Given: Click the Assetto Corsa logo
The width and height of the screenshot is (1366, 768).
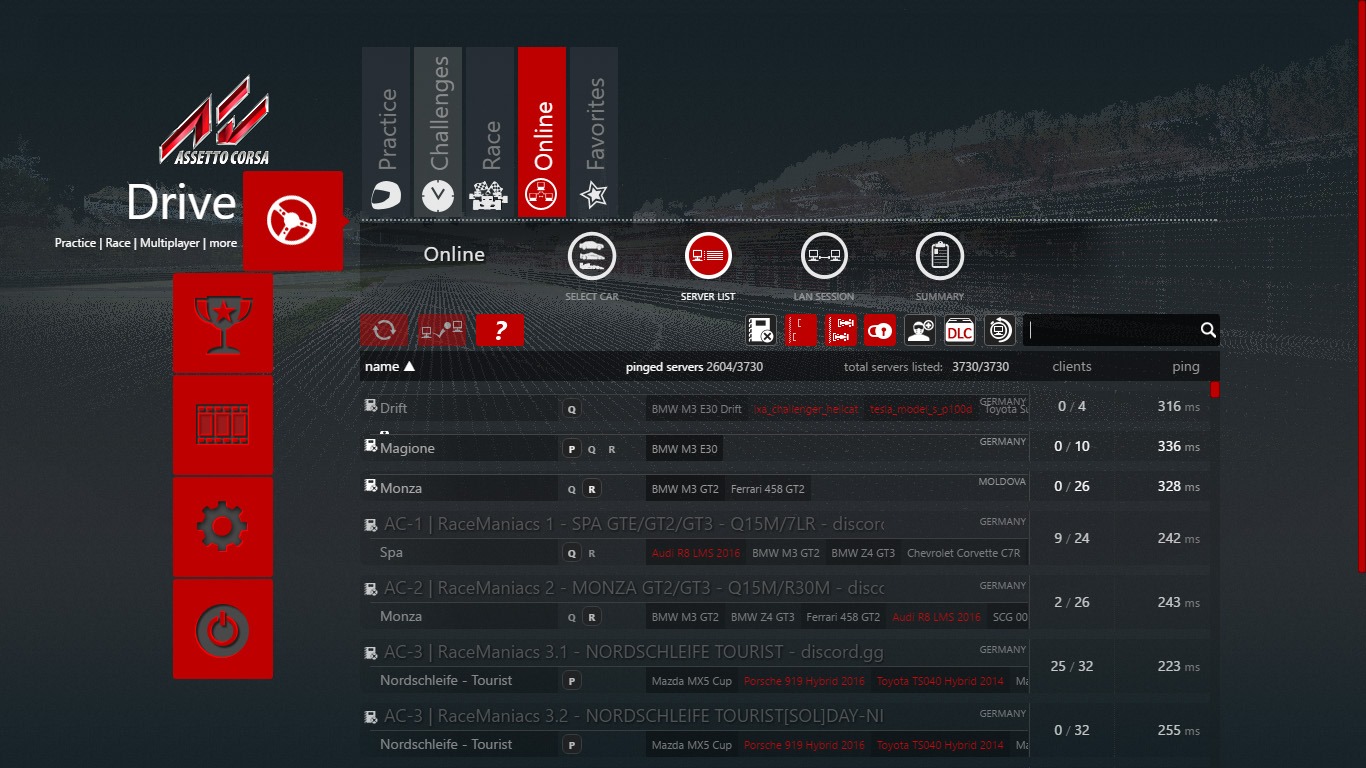Looking at the screenshot, I should [214, 120].
